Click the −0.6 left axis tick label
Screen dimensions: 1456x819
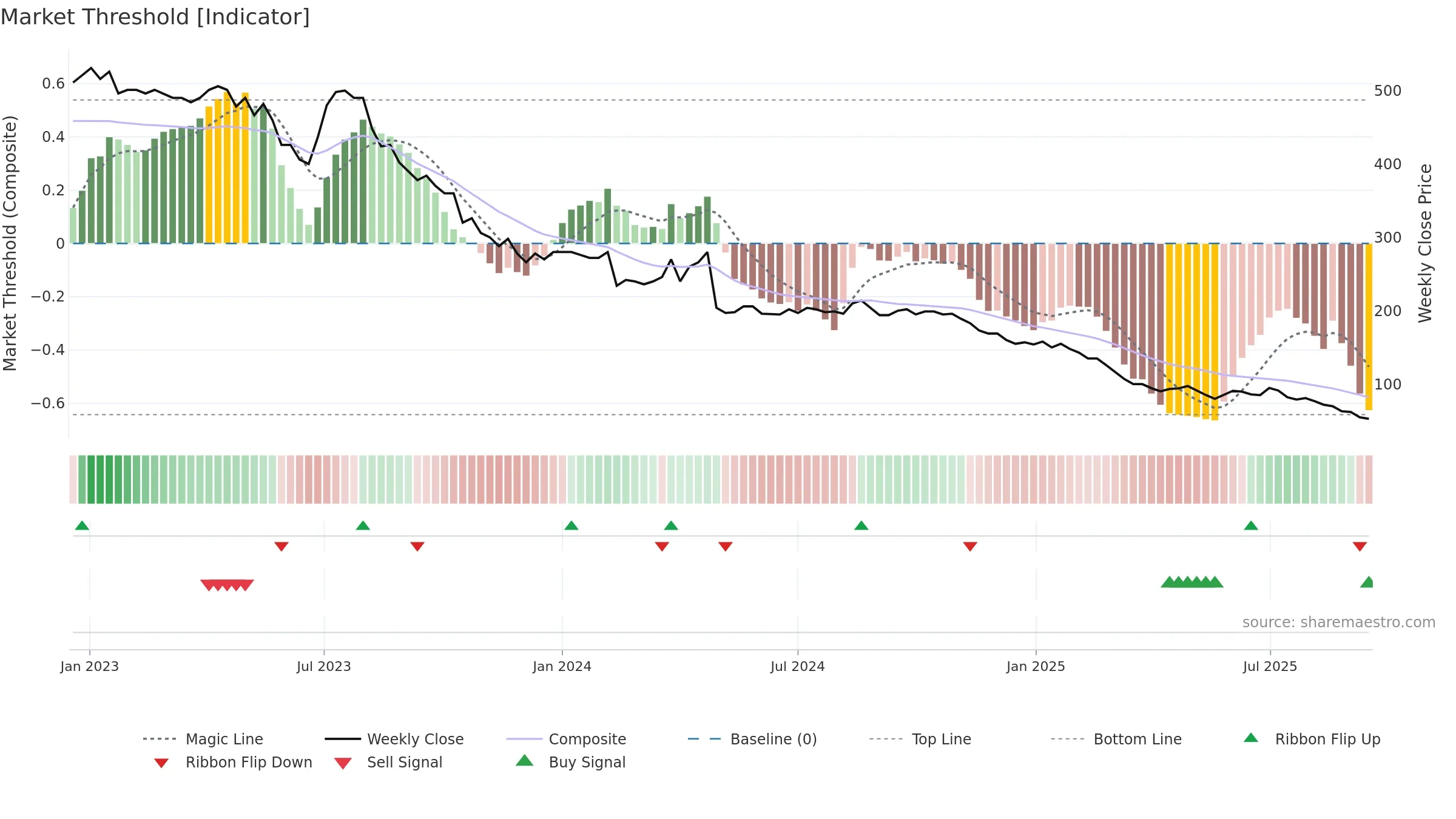click(x=48, y=403)
